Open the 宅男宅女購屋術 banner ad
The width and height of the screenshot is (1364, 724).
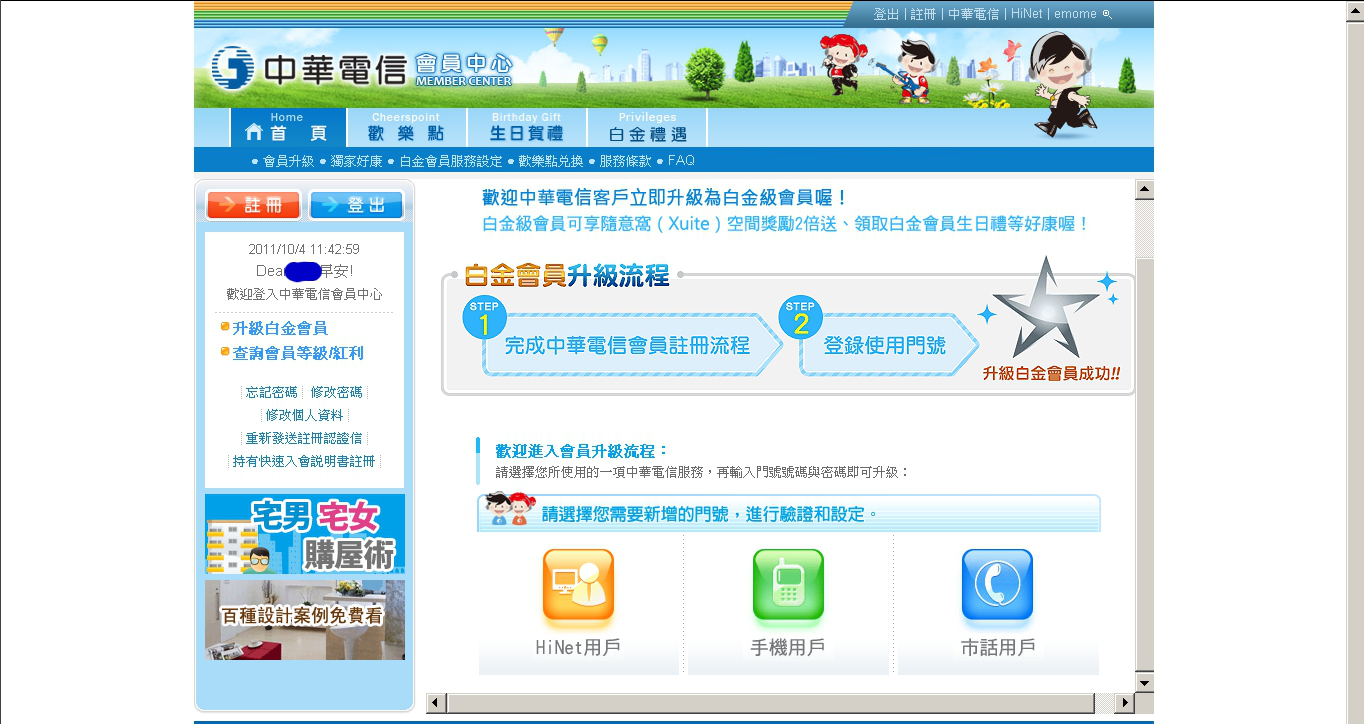(x=305, y=534)
